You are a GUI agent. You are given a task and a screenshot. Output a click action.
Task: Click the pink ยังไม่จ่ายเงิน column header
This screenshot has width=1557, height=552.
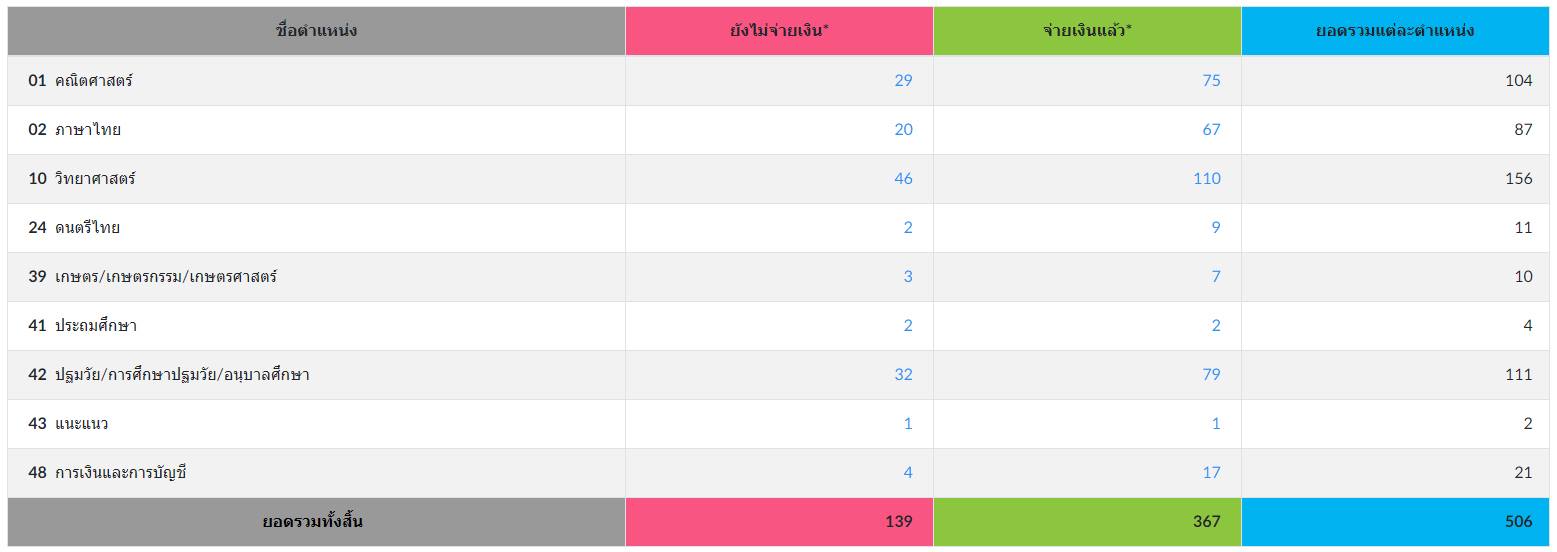(x=779, y=30)
